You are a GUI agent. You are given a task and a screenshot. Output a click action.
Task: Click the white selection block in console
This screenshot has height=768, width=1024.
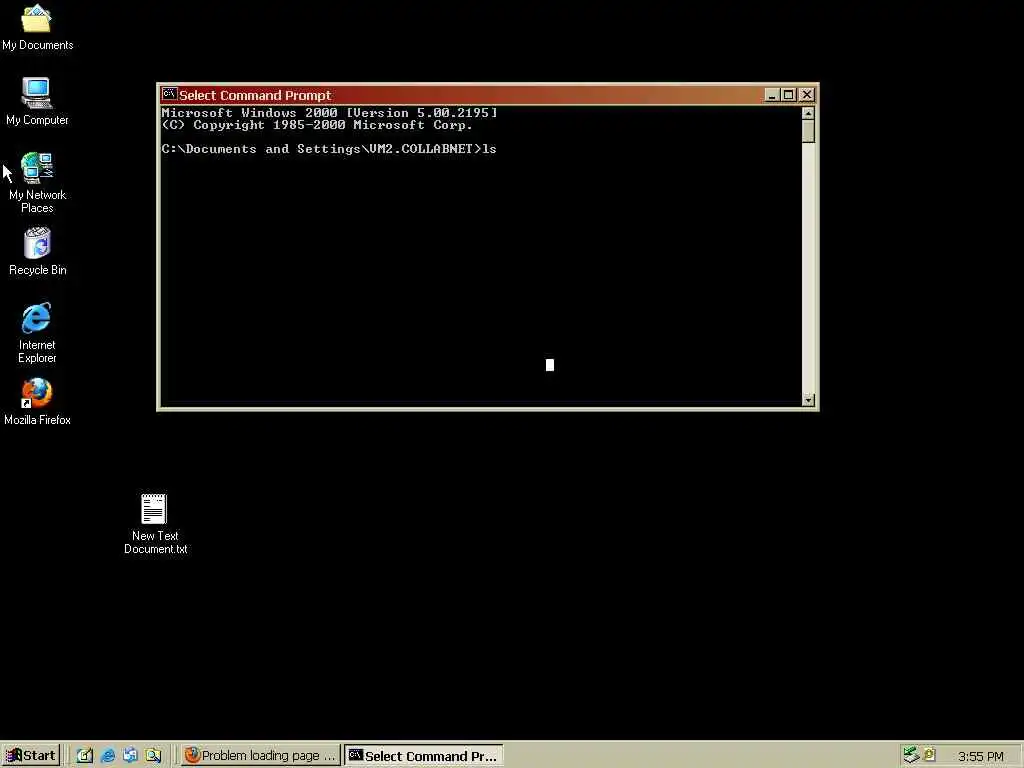tap(550, 364)
